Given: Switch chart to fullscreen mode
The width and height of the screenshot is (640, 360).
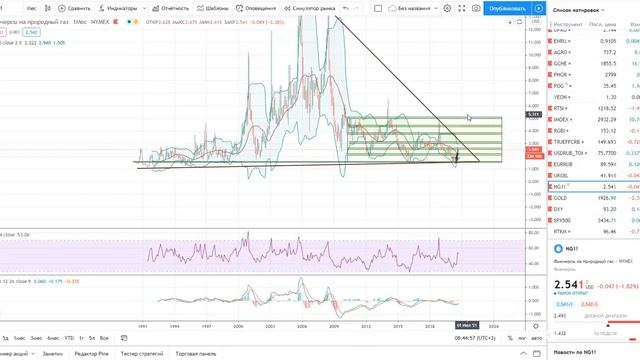Looking at the screenshot, I should click(462, 8).
